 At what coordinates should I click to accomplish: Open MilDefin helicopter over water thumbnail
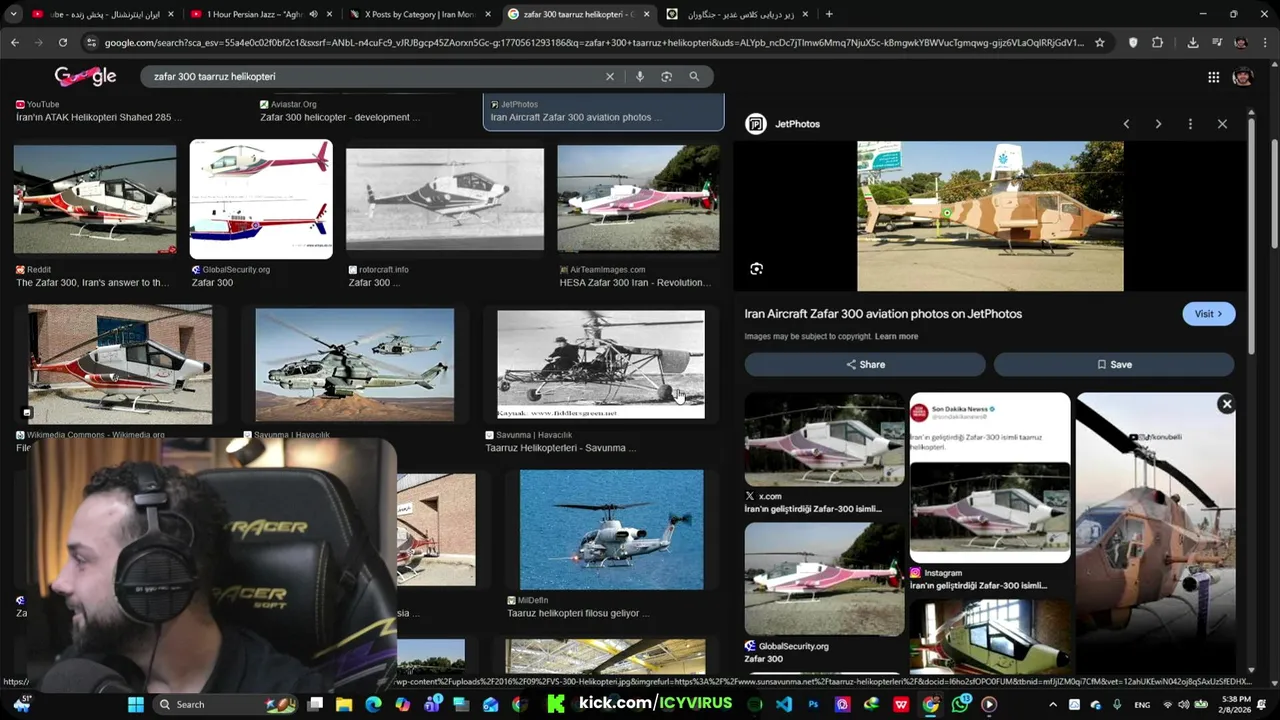pyautogui.click(x=612, y=530)
